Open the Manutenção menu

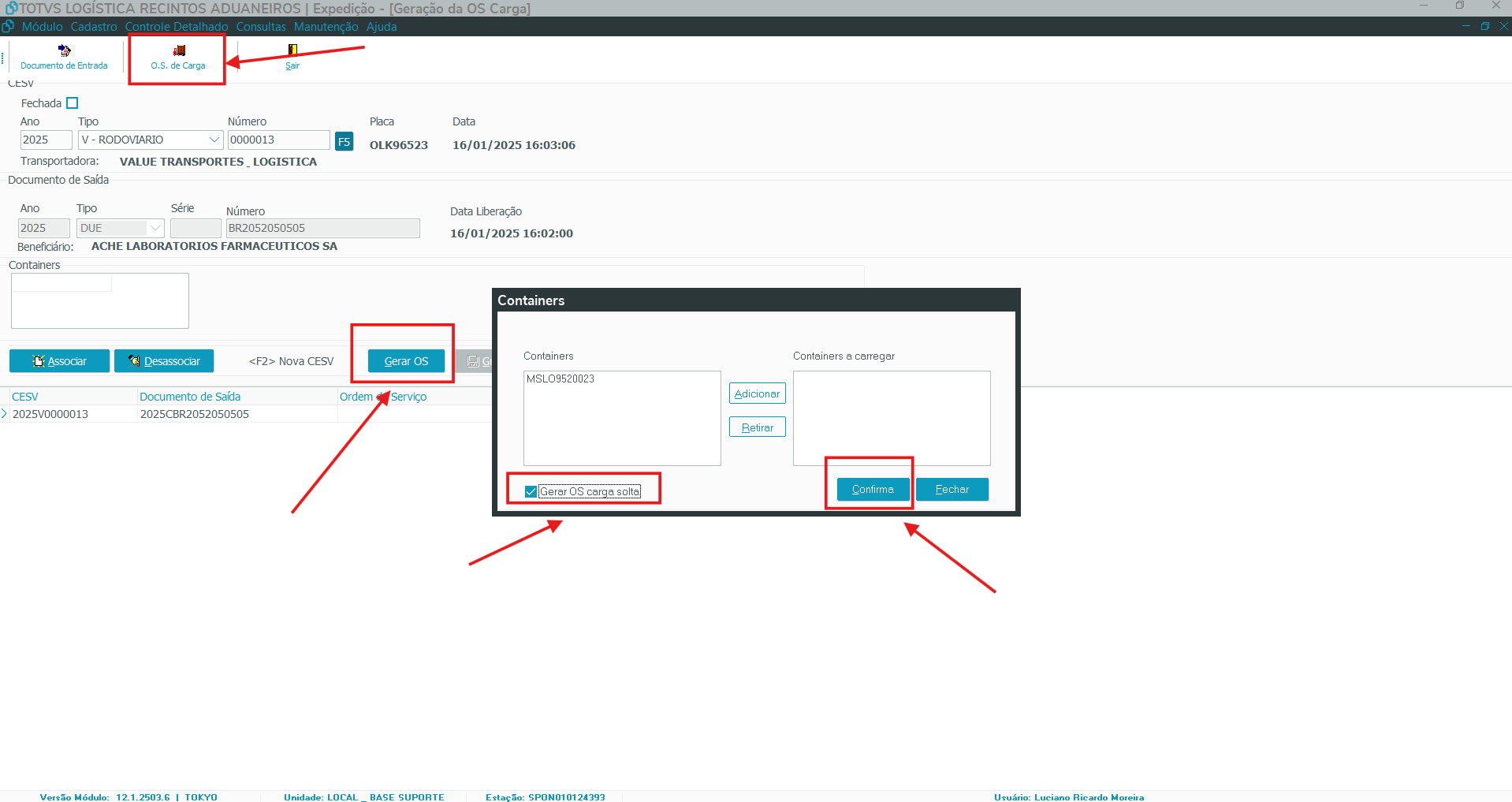click(326, 26)
